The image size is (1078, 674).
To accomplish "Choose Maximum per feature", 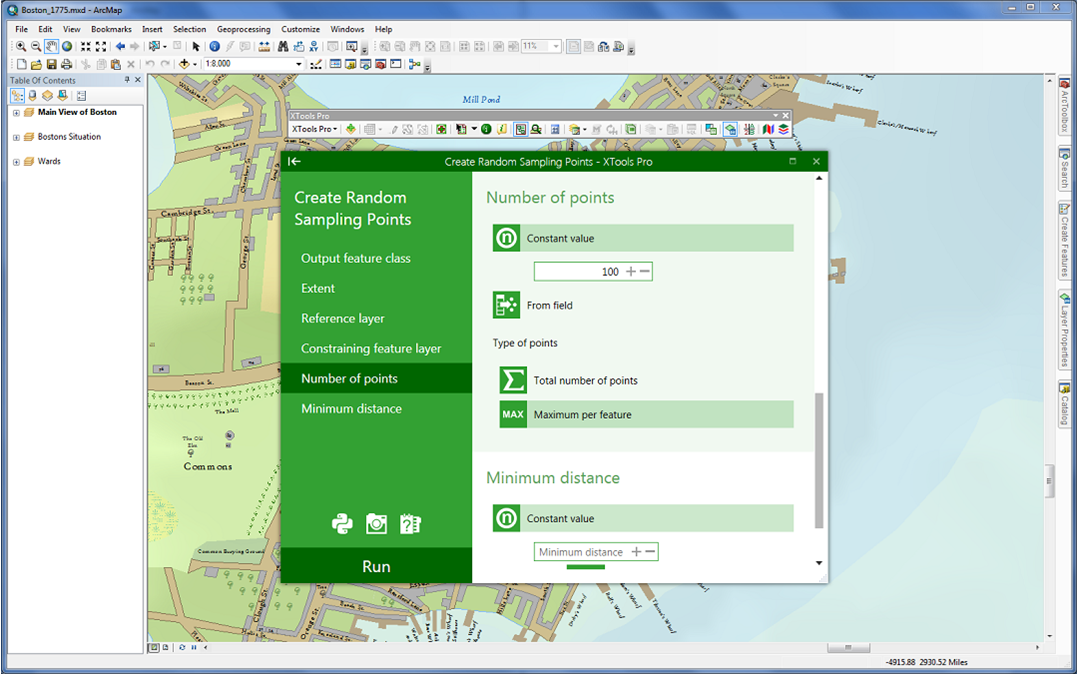I will [646, 415].
